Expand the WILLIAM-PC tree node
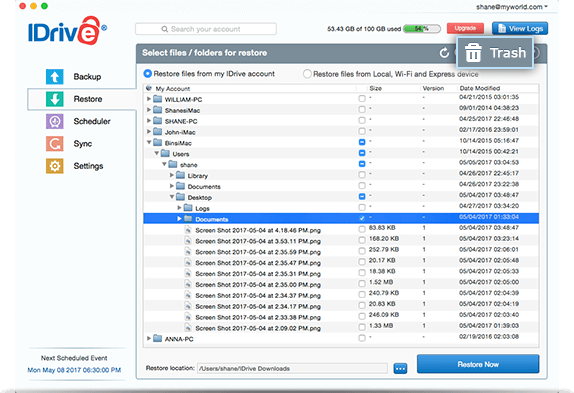 pyautogui.click(x=149, y=99)
